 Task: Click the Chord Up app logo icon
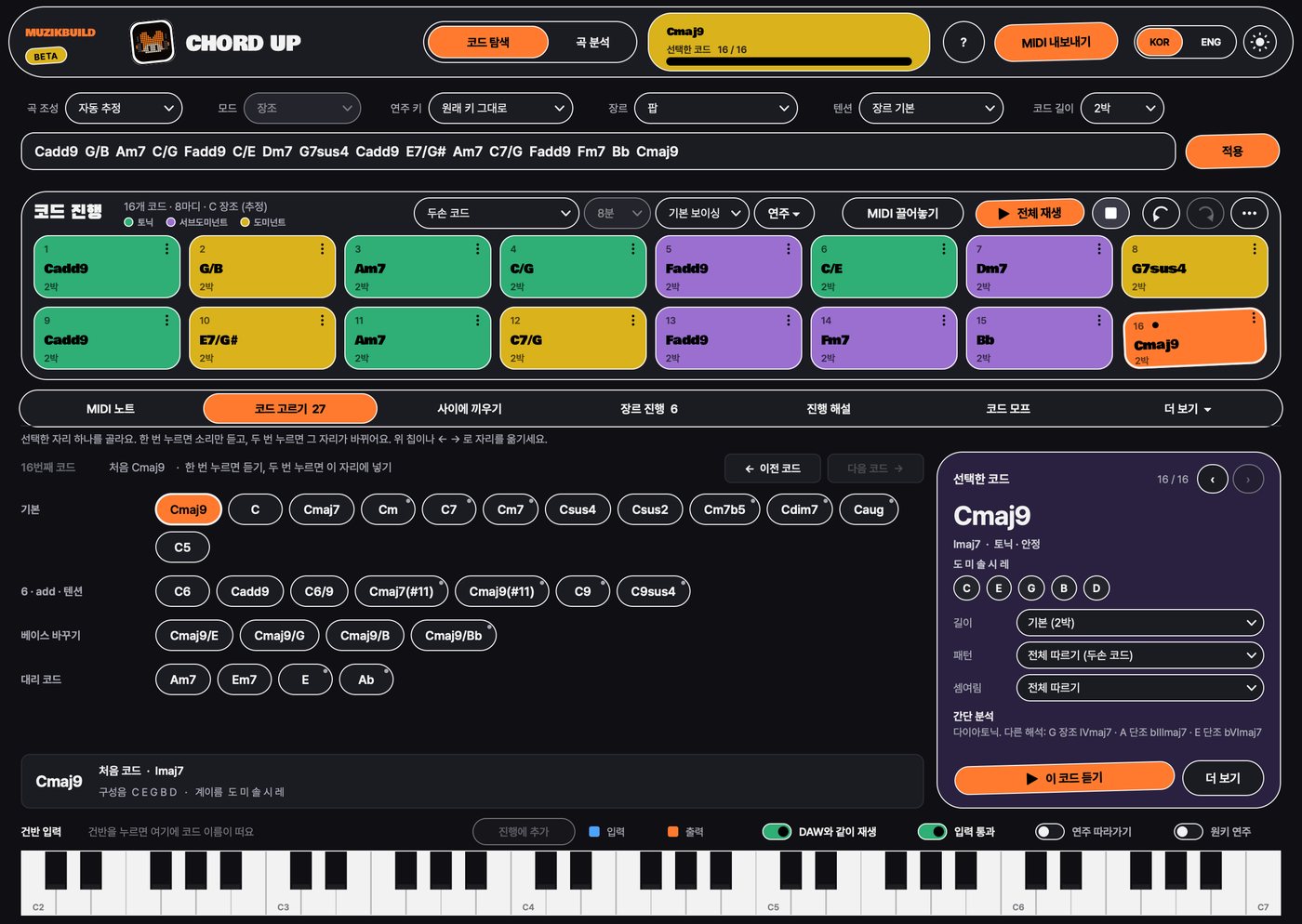click(152, 42)
